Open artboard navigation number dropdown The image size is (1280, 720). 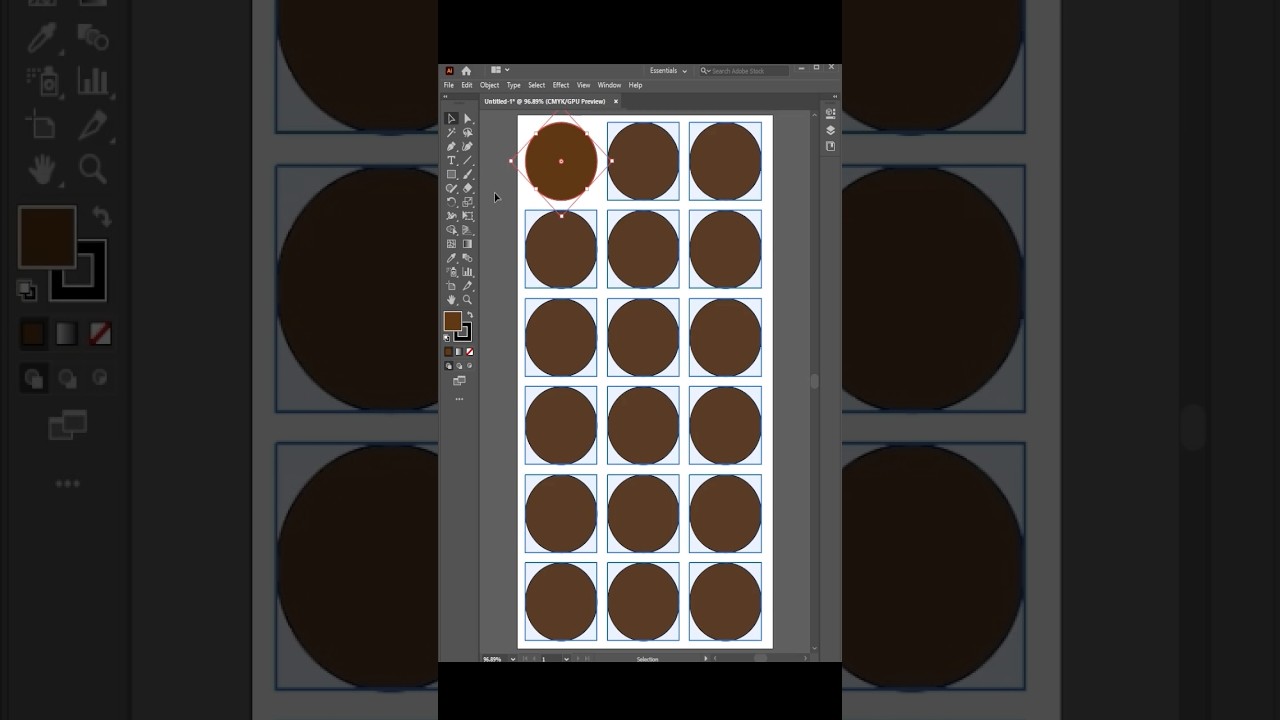[x=566, y=659]
